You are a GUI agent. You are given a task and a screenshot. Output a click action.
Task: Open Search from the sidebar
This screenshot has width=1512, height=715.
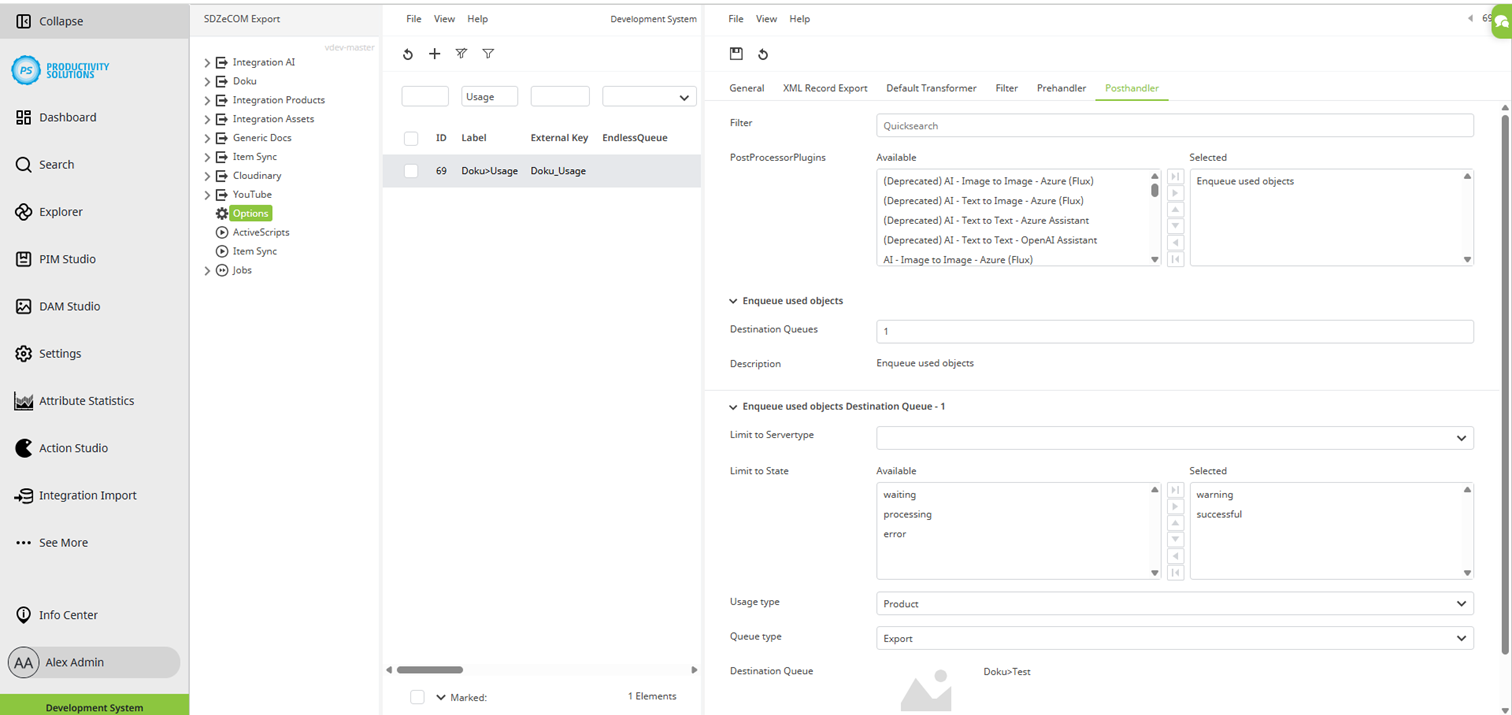click(x=45, y=164)
